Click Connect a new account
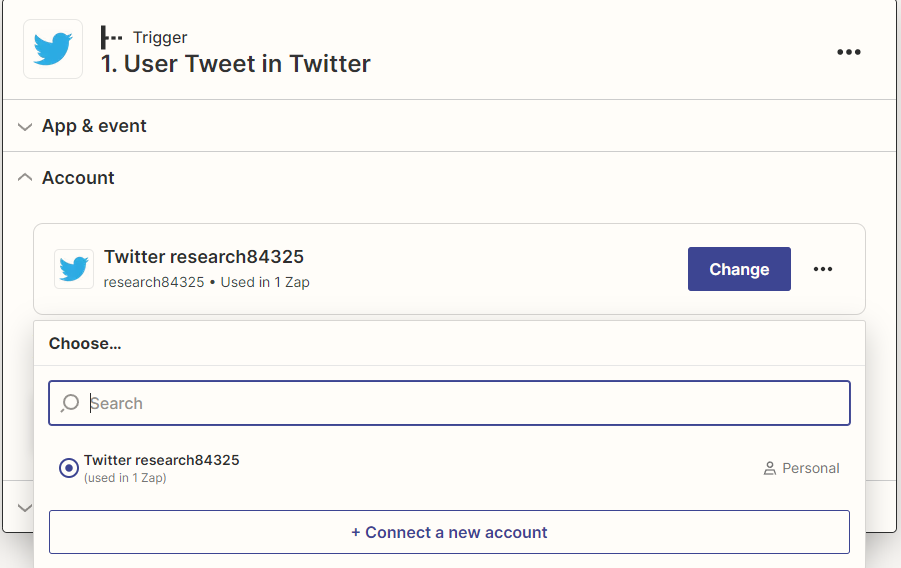The width and height of the screenshot is (901, 568). [x=449, y=532]
